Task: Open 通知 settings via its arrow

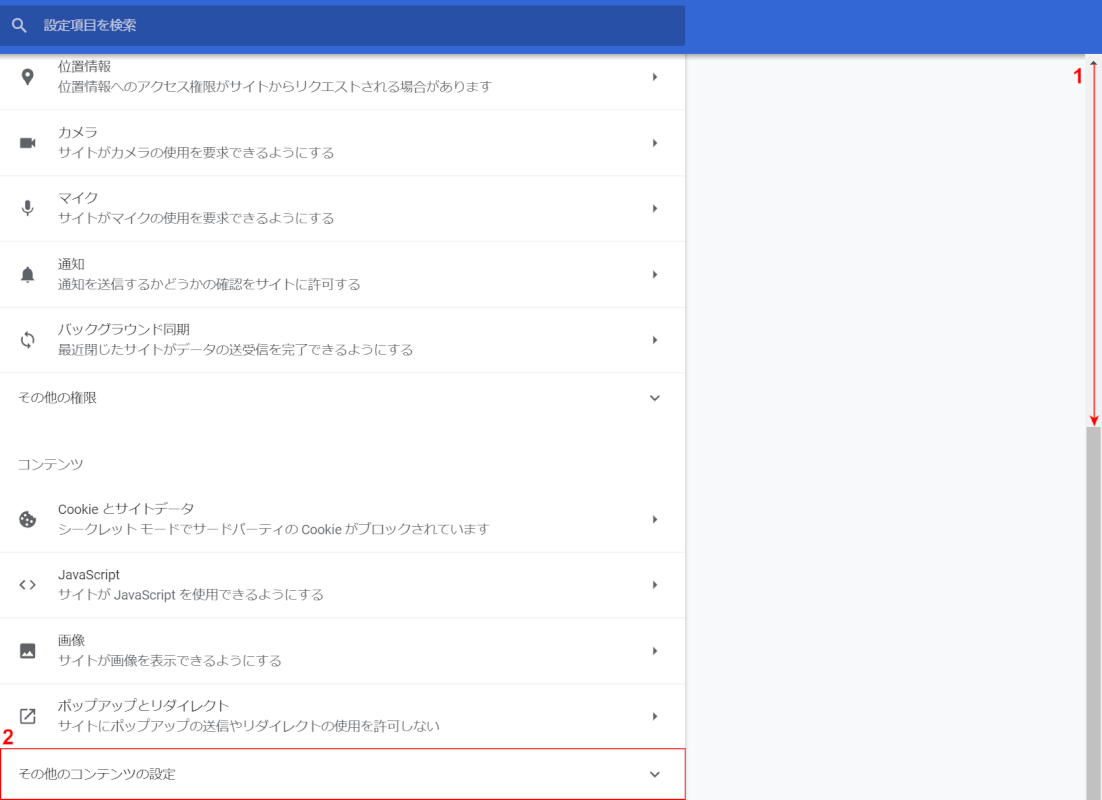Action: 654,274
